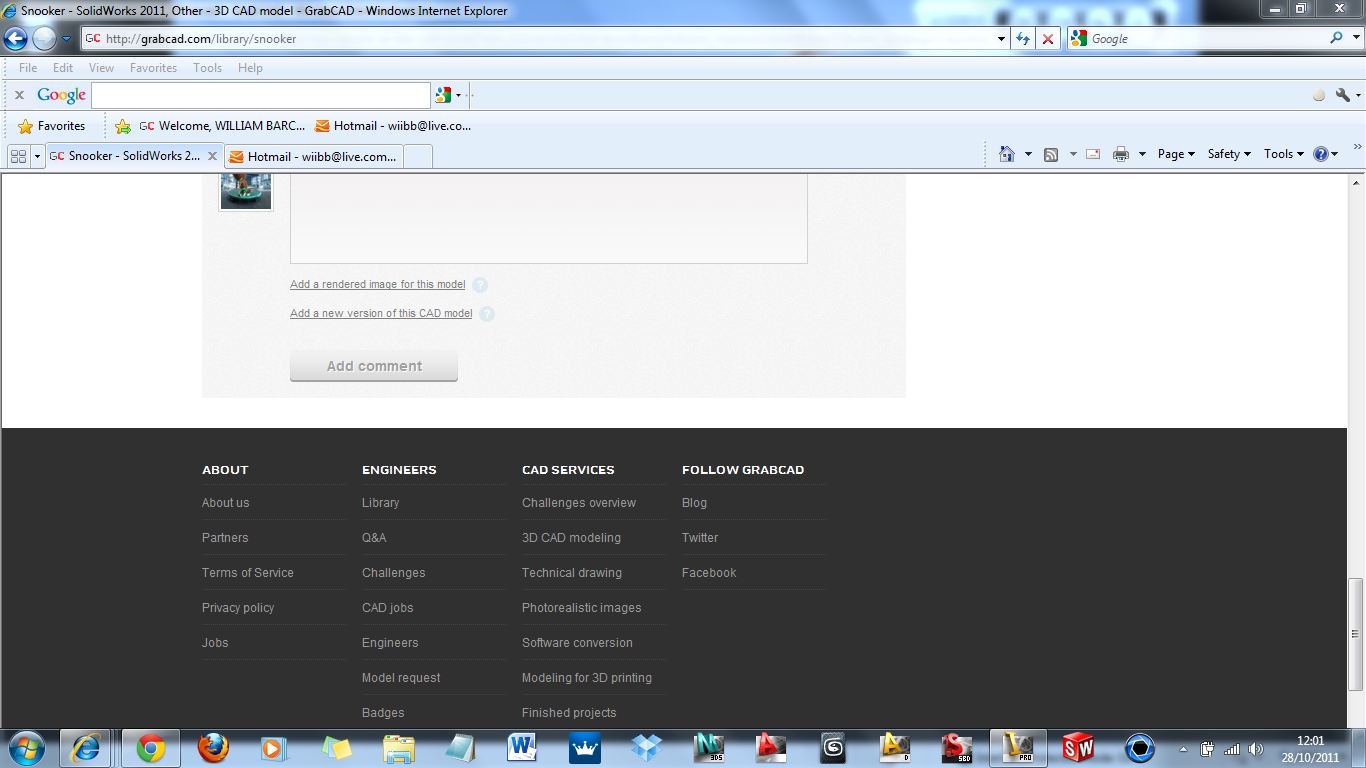Click the Windows Start button
This screenshot has width=1366, height=768.
pos(26,748)
